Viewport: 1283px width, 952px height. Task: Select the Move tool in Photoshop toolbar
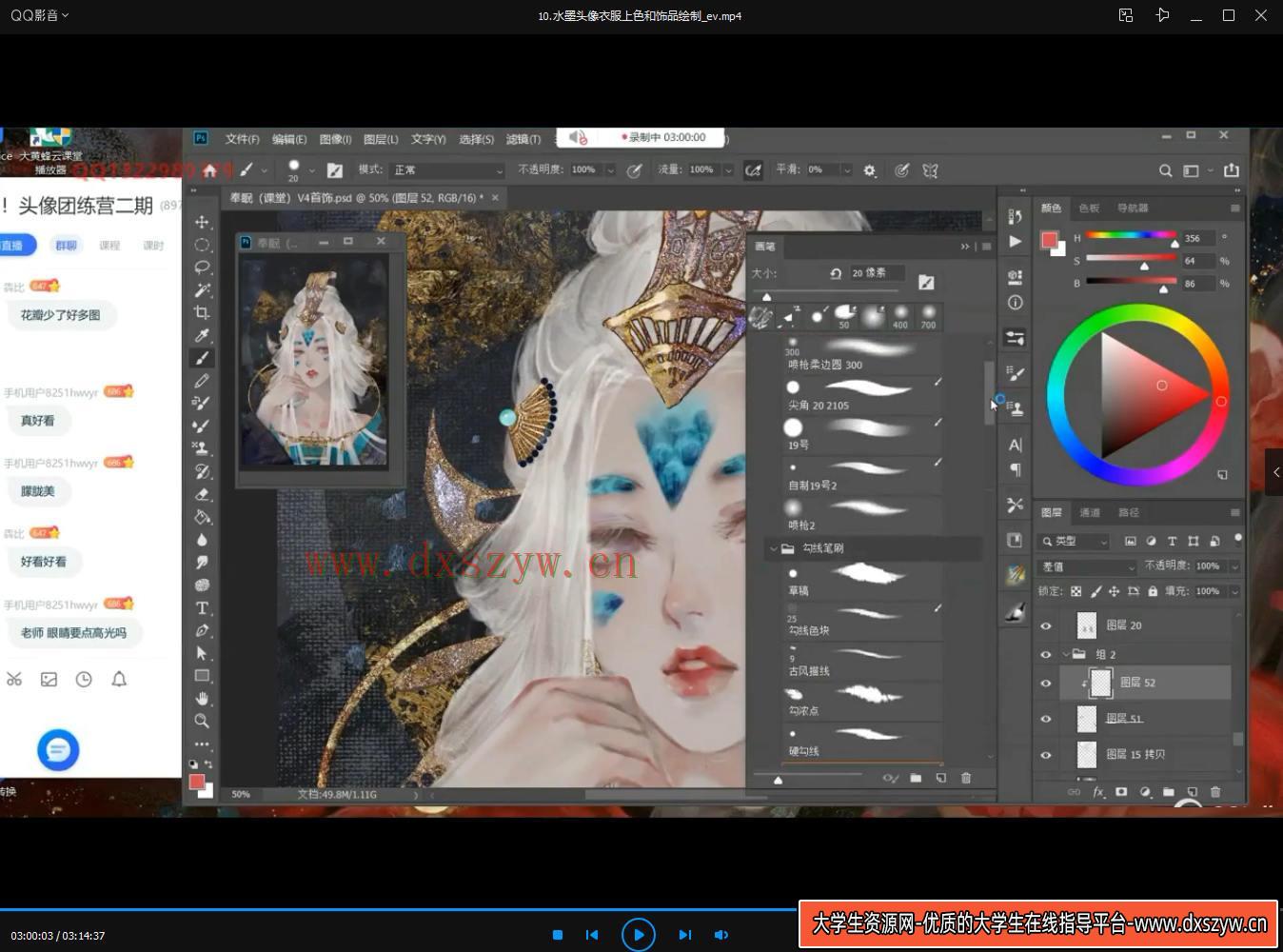(x=202, y=222)
